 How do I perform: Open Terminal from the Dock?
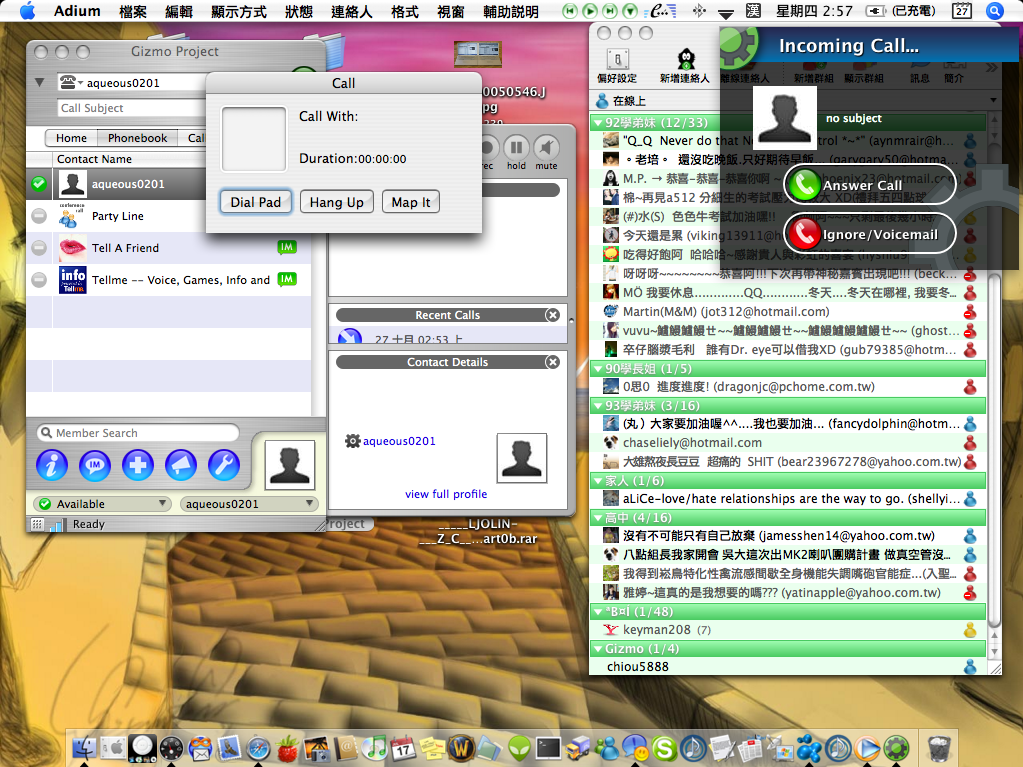pos(548,747)
